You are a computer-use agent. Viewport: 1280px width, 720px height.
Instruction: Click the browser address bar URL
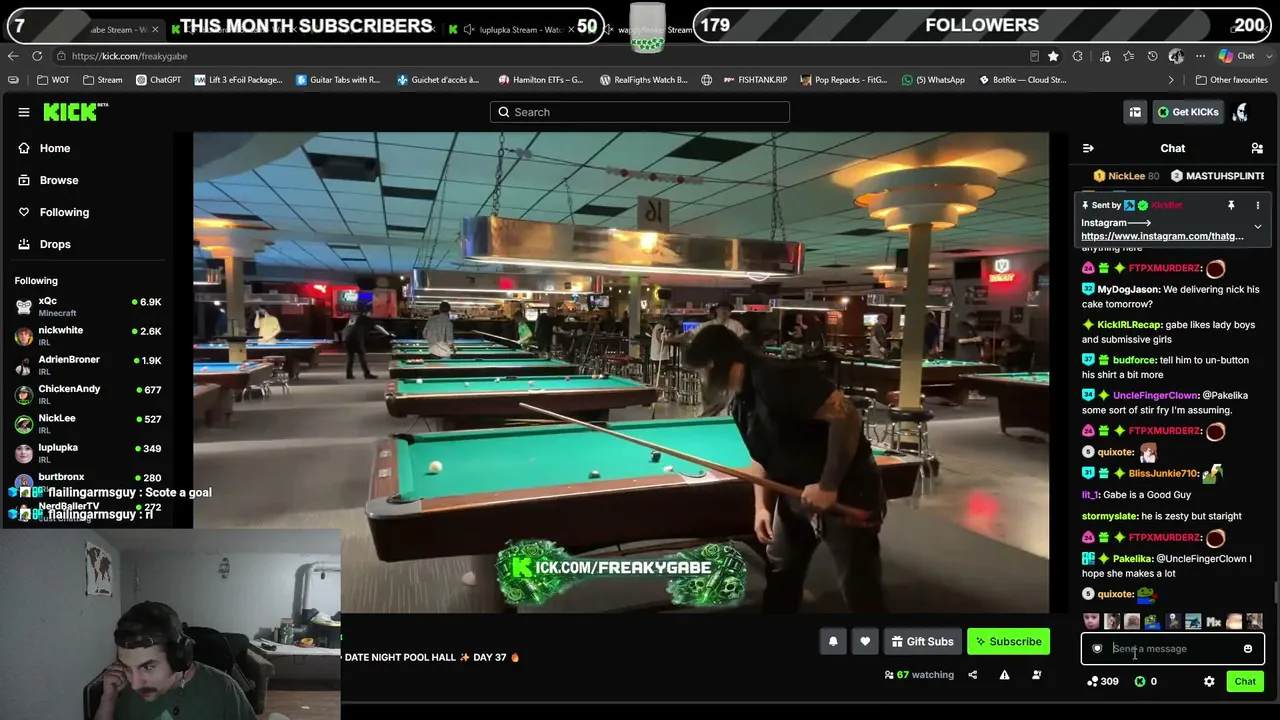129,56
